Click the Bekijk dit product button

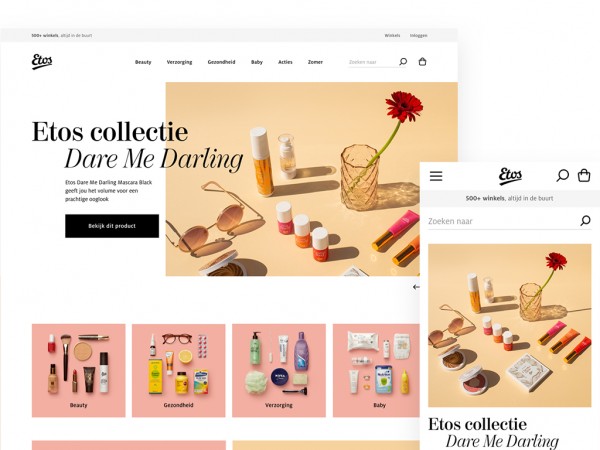[x=112, y=226]
